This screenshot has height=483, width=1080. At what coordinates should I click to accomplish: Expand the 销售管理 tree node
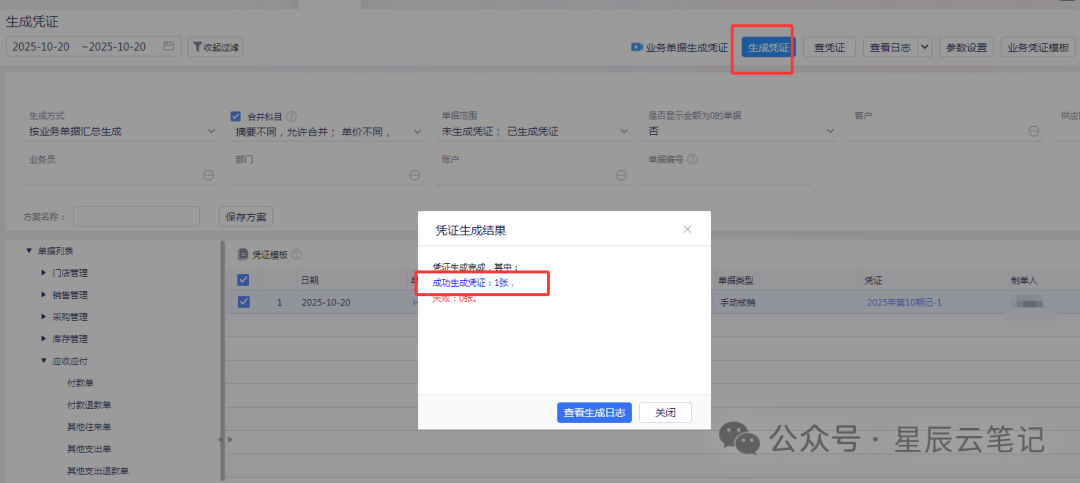tap(44, 295)
